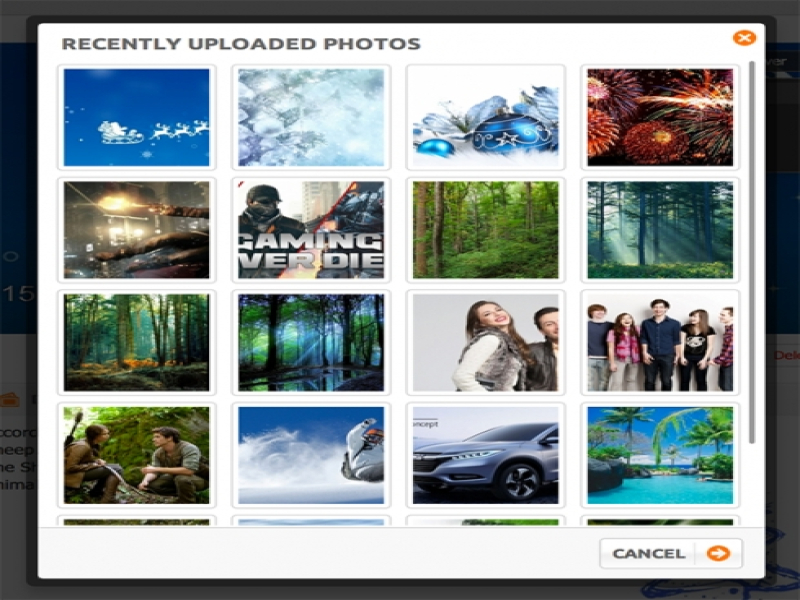800x600 pixels.
Task: Select the Santa sleigh silhouette photo
Action: (x=137, y=117)
